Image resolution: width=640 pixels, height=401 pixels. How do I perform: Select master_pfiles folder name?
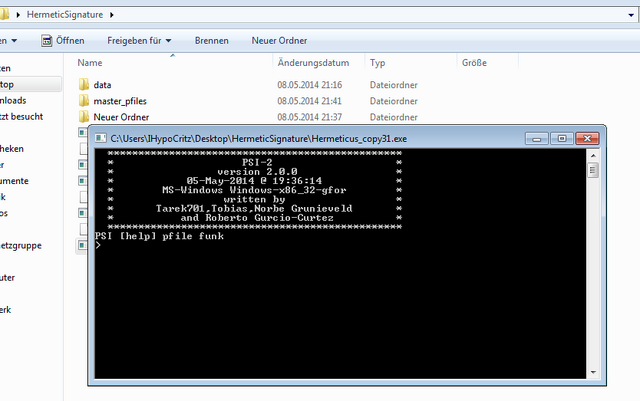pos(120,101)
